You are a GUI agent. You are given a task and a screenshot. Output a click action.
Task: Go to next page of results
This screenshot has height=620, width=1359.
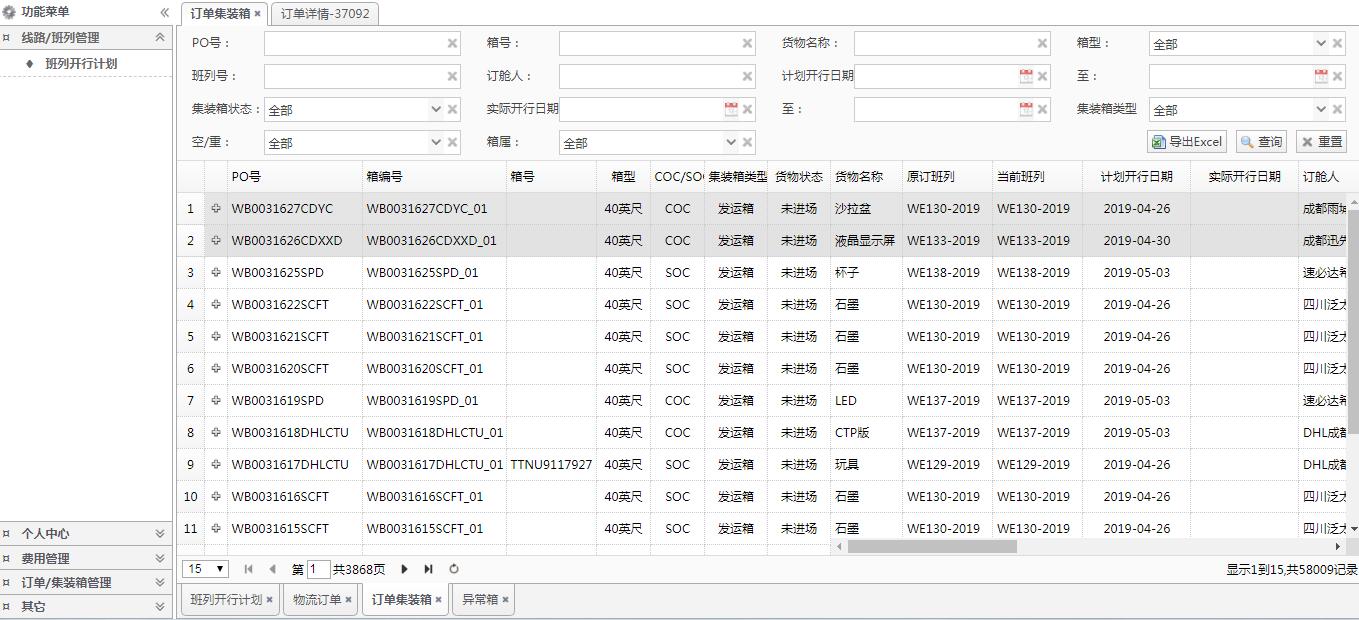pos(404,569)
